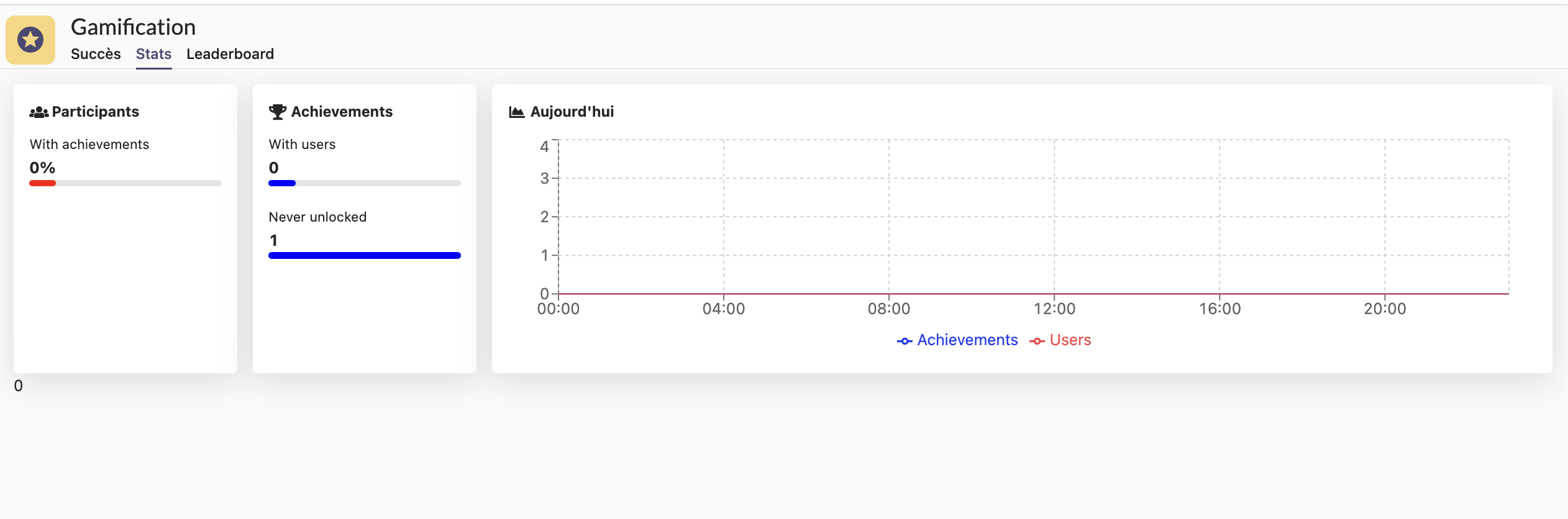The height and width of the screenshot is (519, 1568).
Task: Click the 0% participants value
Action: click(42, 168)
